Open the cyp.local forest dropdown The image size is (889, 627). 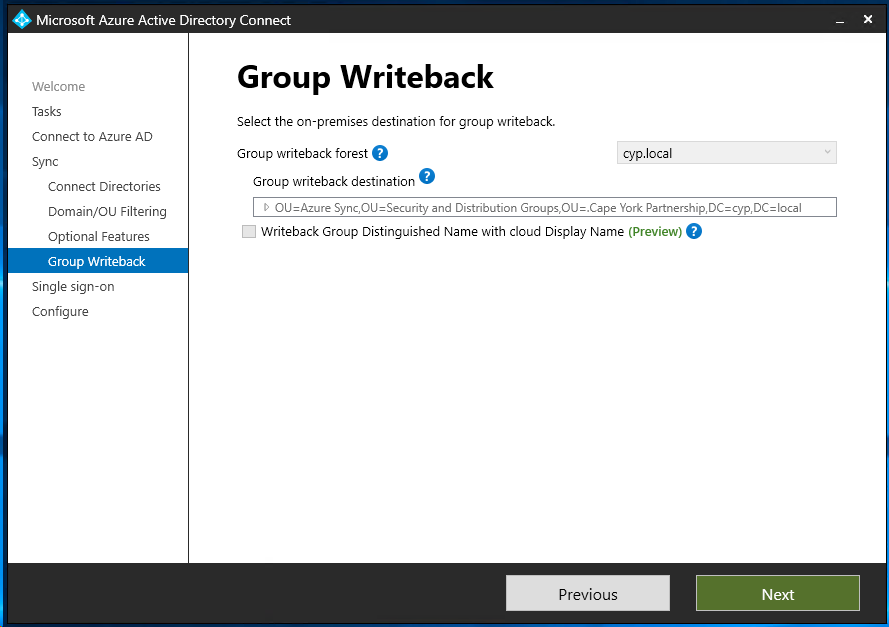[726, 152]
